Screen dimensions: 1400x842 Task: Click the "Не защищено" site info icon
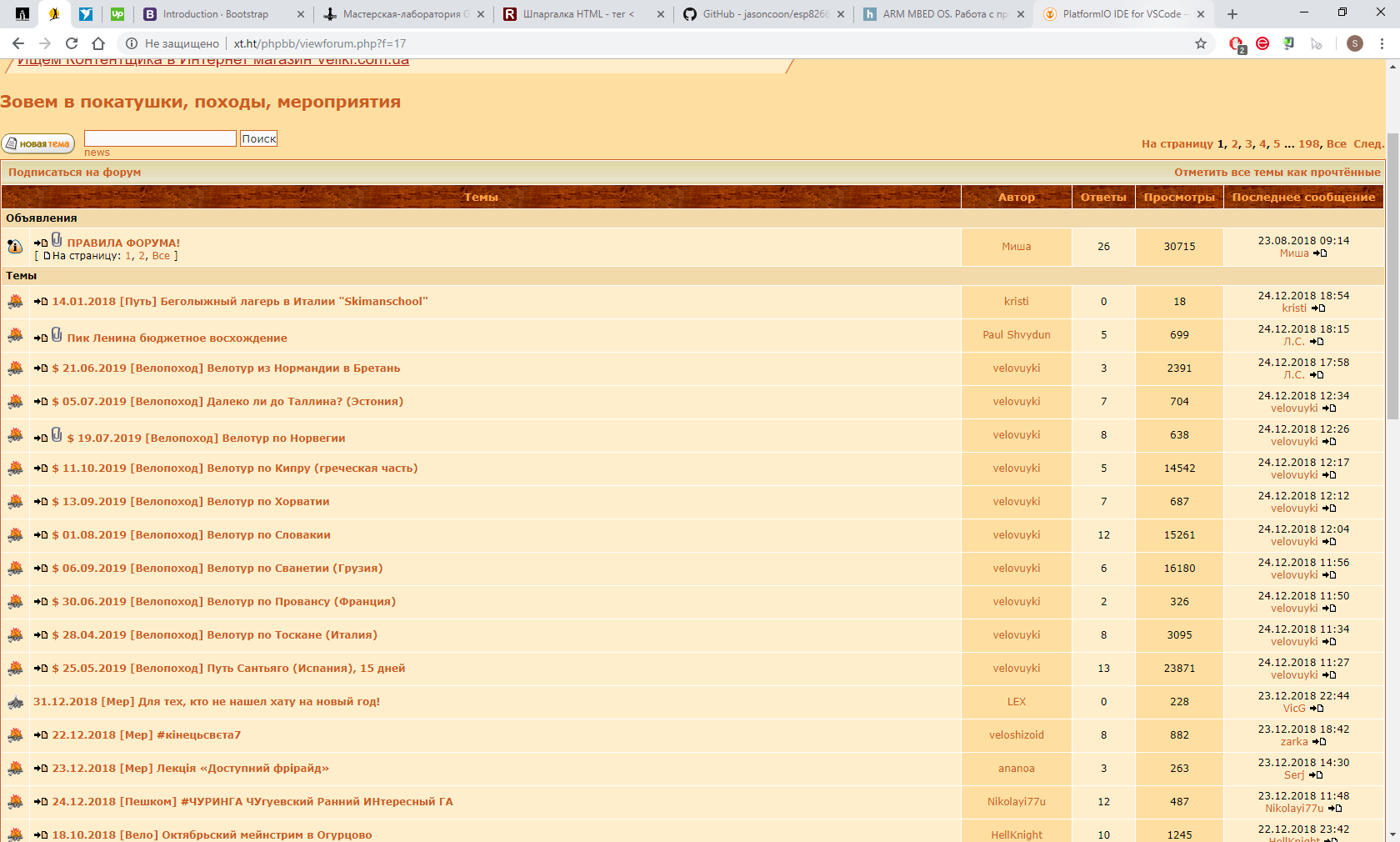point(132,43)
